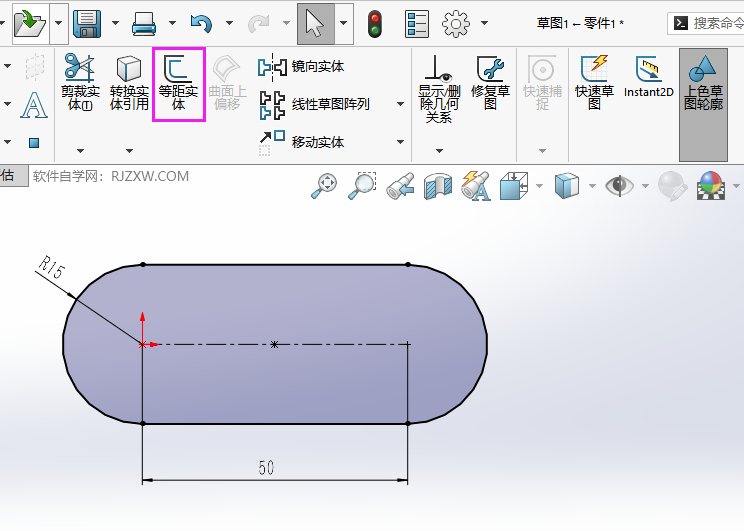Expand the Hide/Show Items dropdown arrow

pyautogui.click(x=645, y=186)
